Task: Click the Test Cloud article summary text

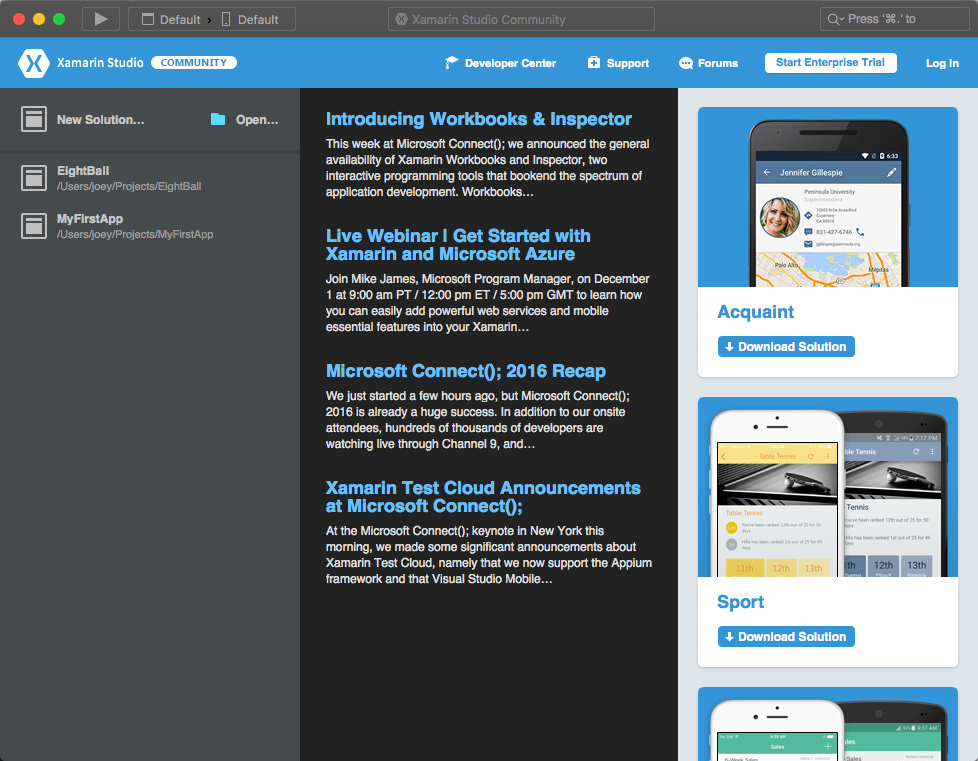Action: coord(488,555)
